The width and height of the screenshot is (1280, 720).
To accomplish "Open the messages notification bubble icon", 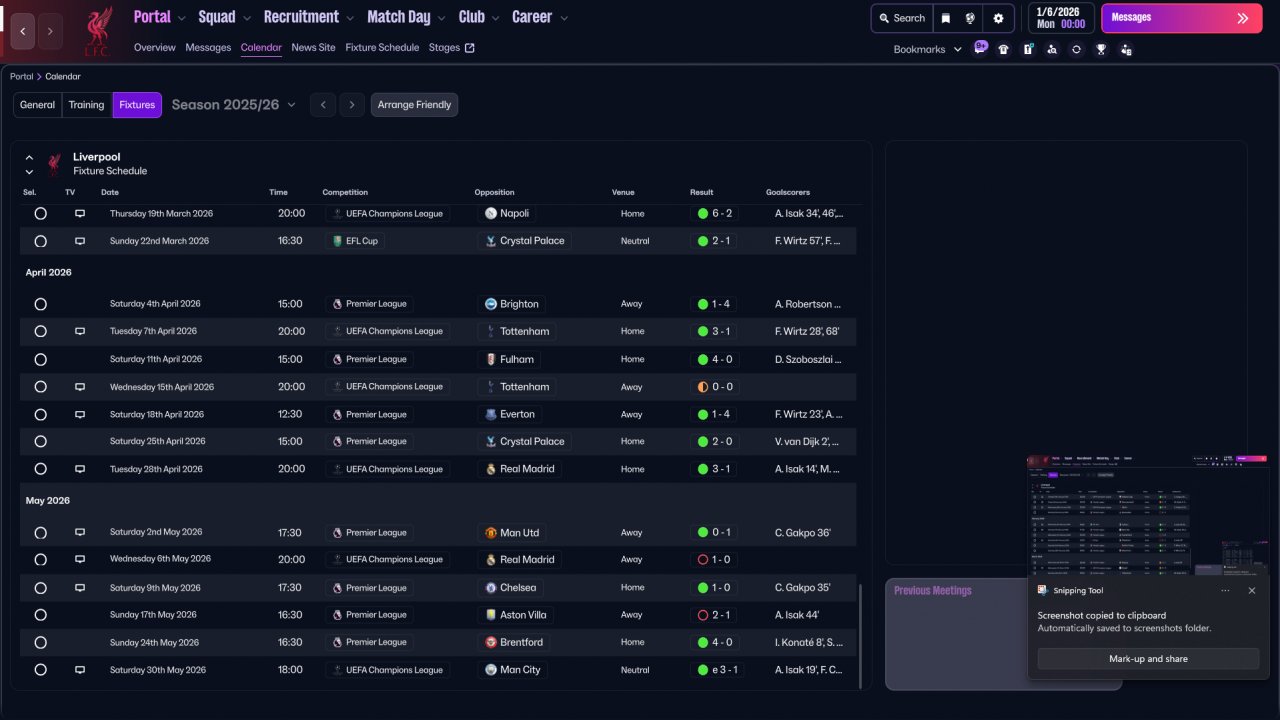I will (x=980, y=47).
